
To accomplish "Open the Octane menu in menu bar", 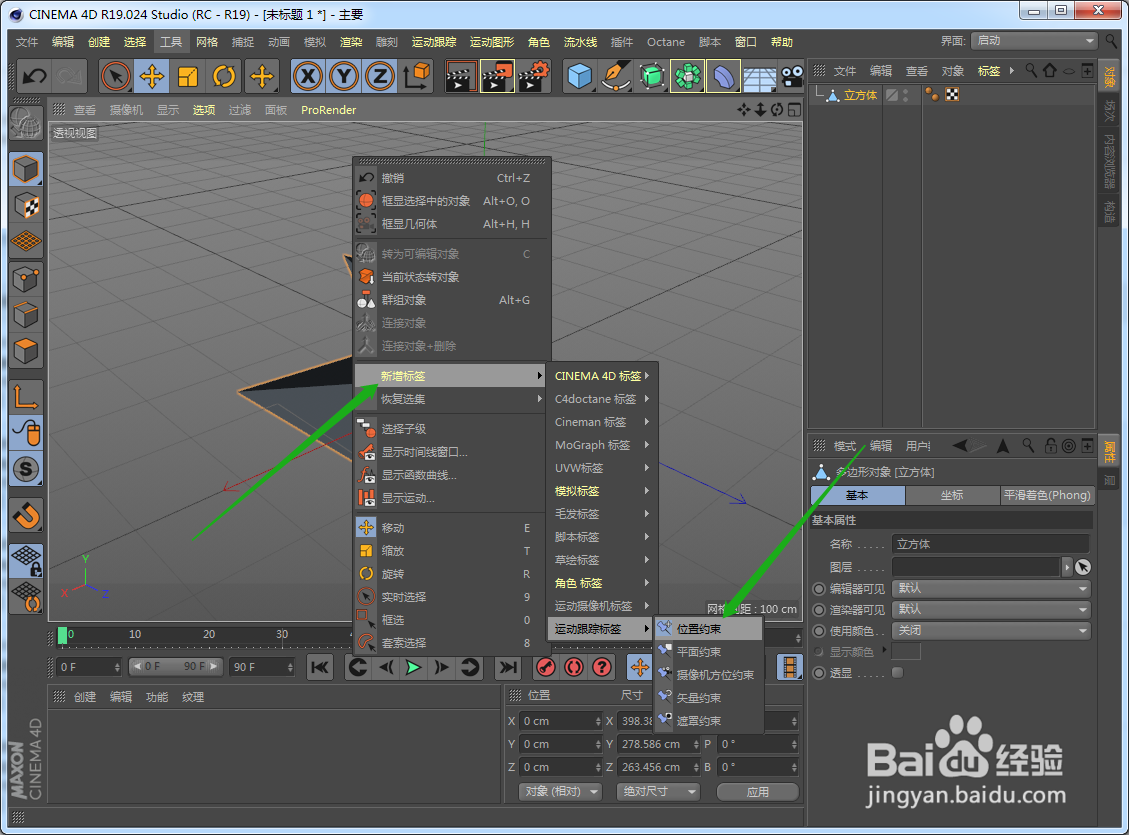I will (665, 42).
